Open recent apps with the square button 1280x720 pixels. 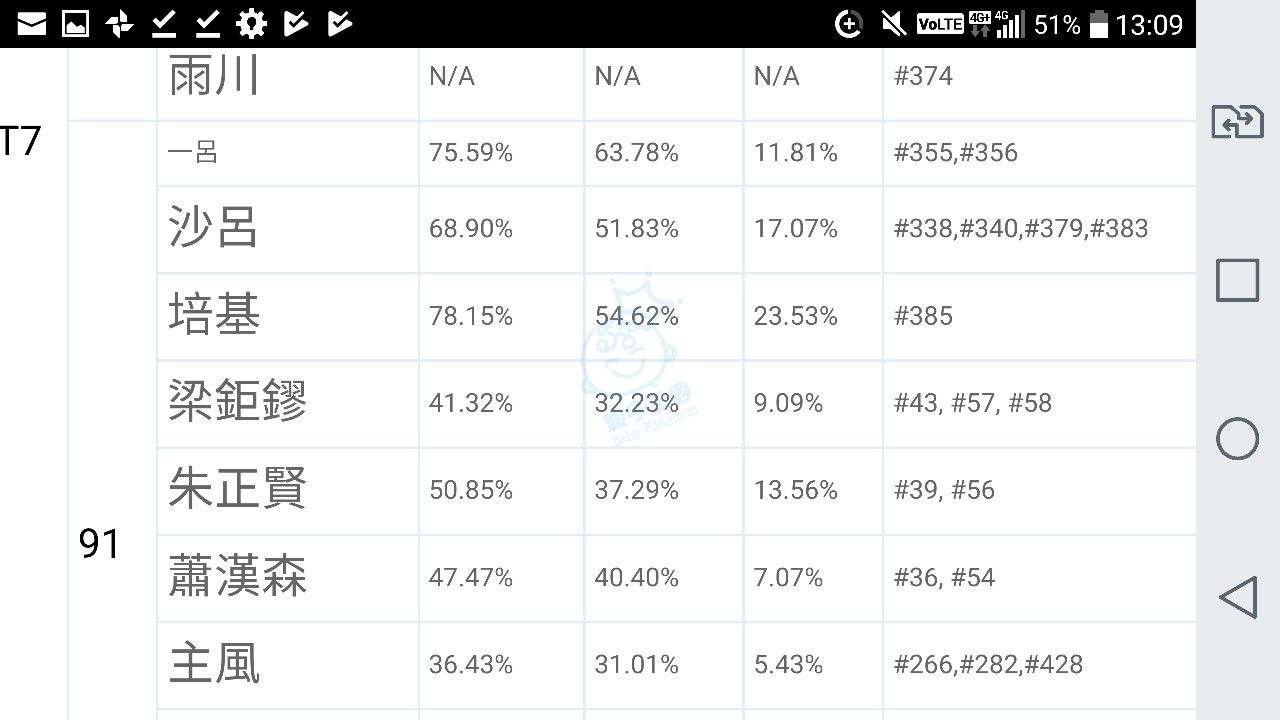coord(1237,281)
